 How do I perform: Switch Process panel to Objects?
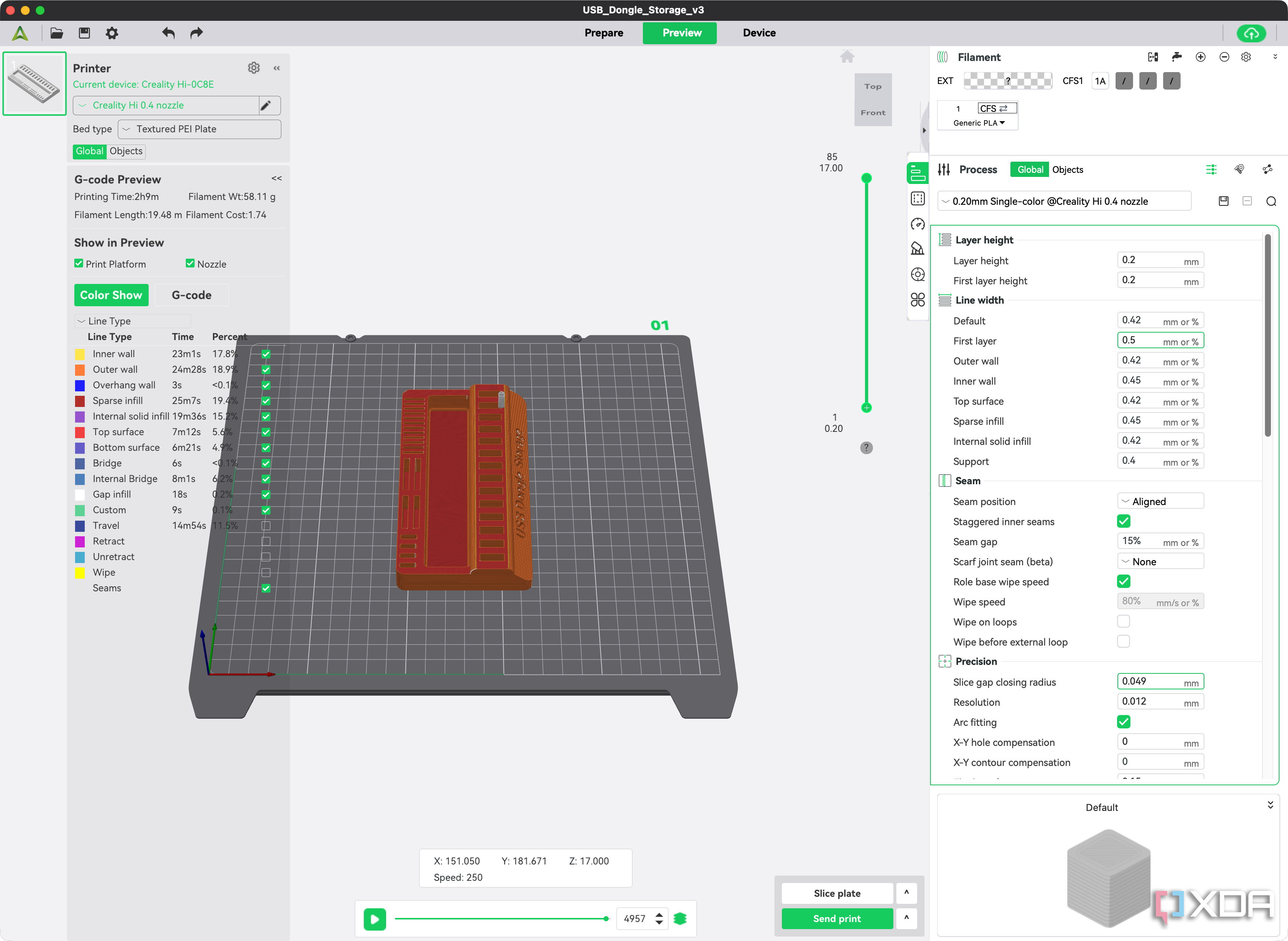[1068, 170]
